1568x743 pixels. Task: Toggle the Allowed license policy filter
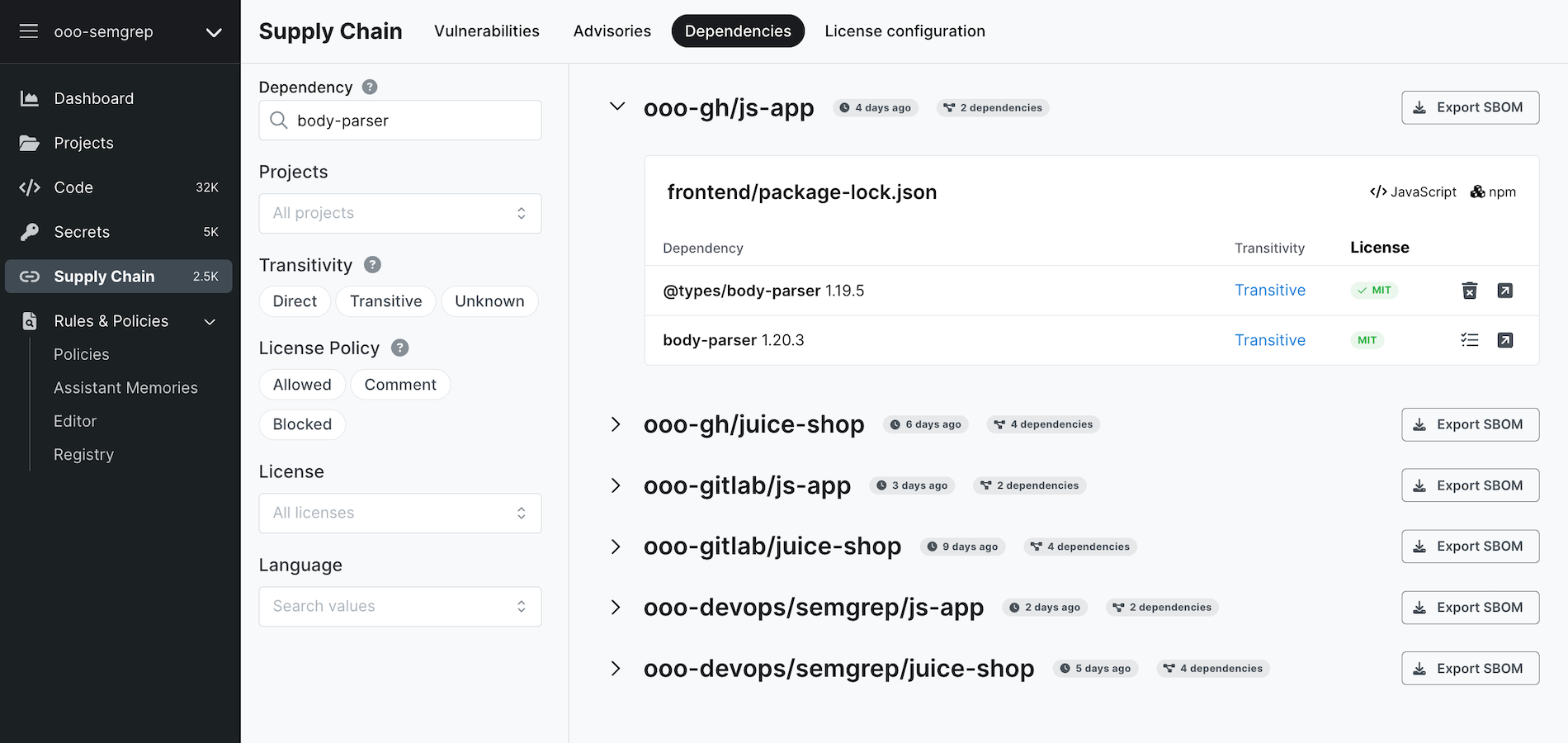click(x=302, y=384)
